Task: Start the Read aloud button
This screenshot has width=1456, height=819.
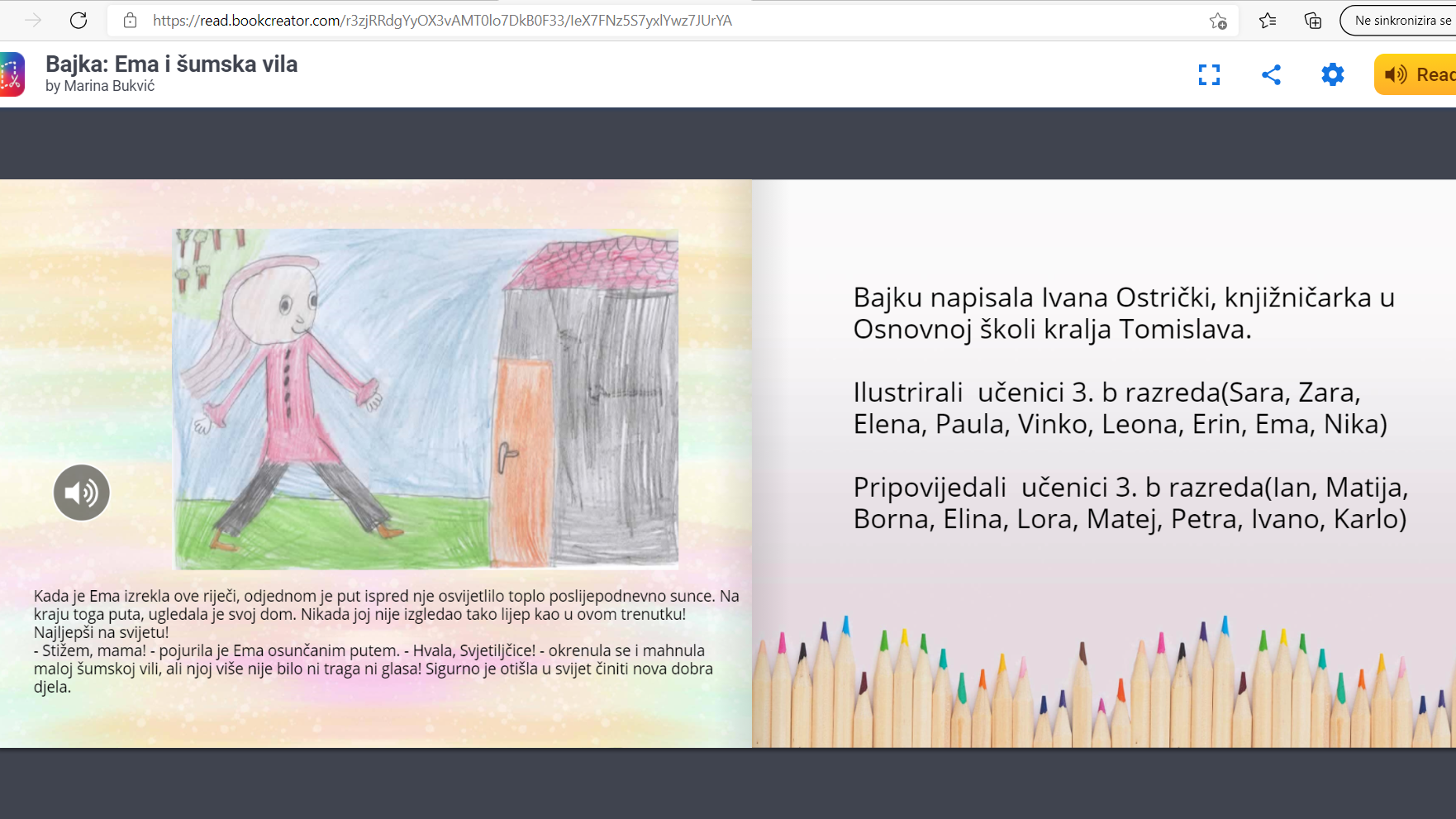Action: pyautogui.click(x=1416, y=74)
